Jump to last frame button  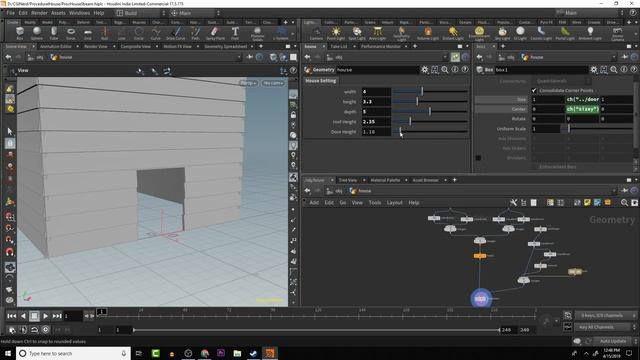pos(57,316)
